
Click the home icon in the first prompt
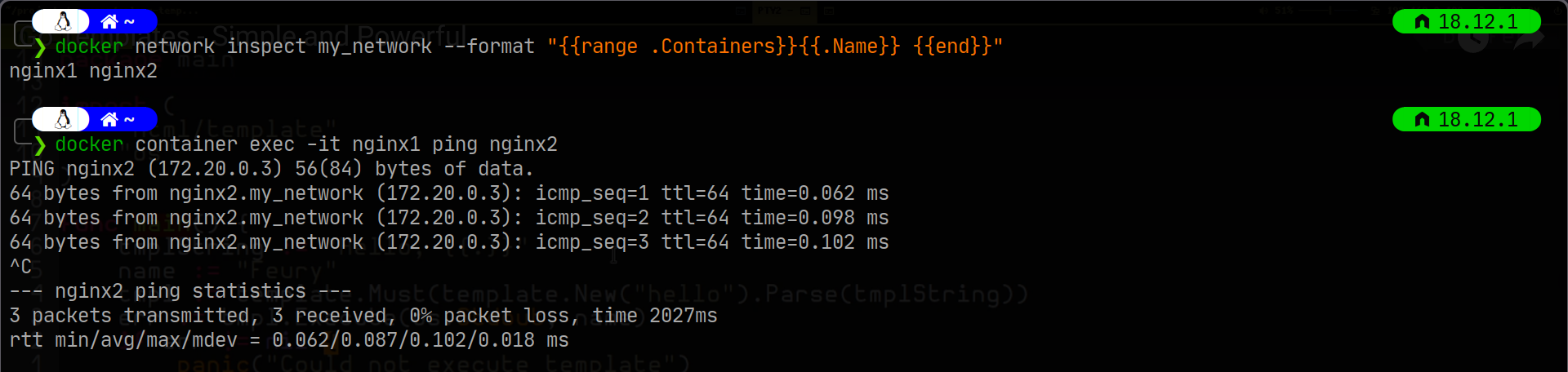[109, 21]
